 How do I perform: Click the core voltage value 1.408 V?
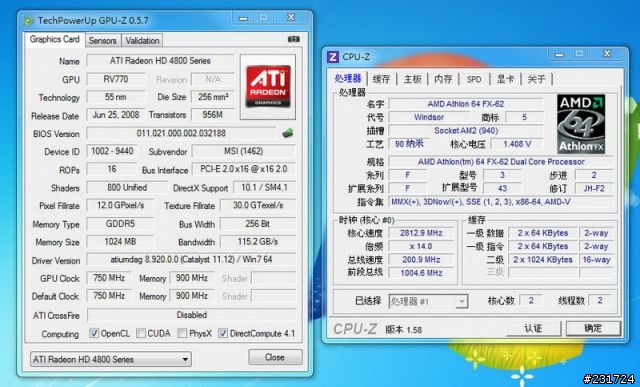click(517, 144)
